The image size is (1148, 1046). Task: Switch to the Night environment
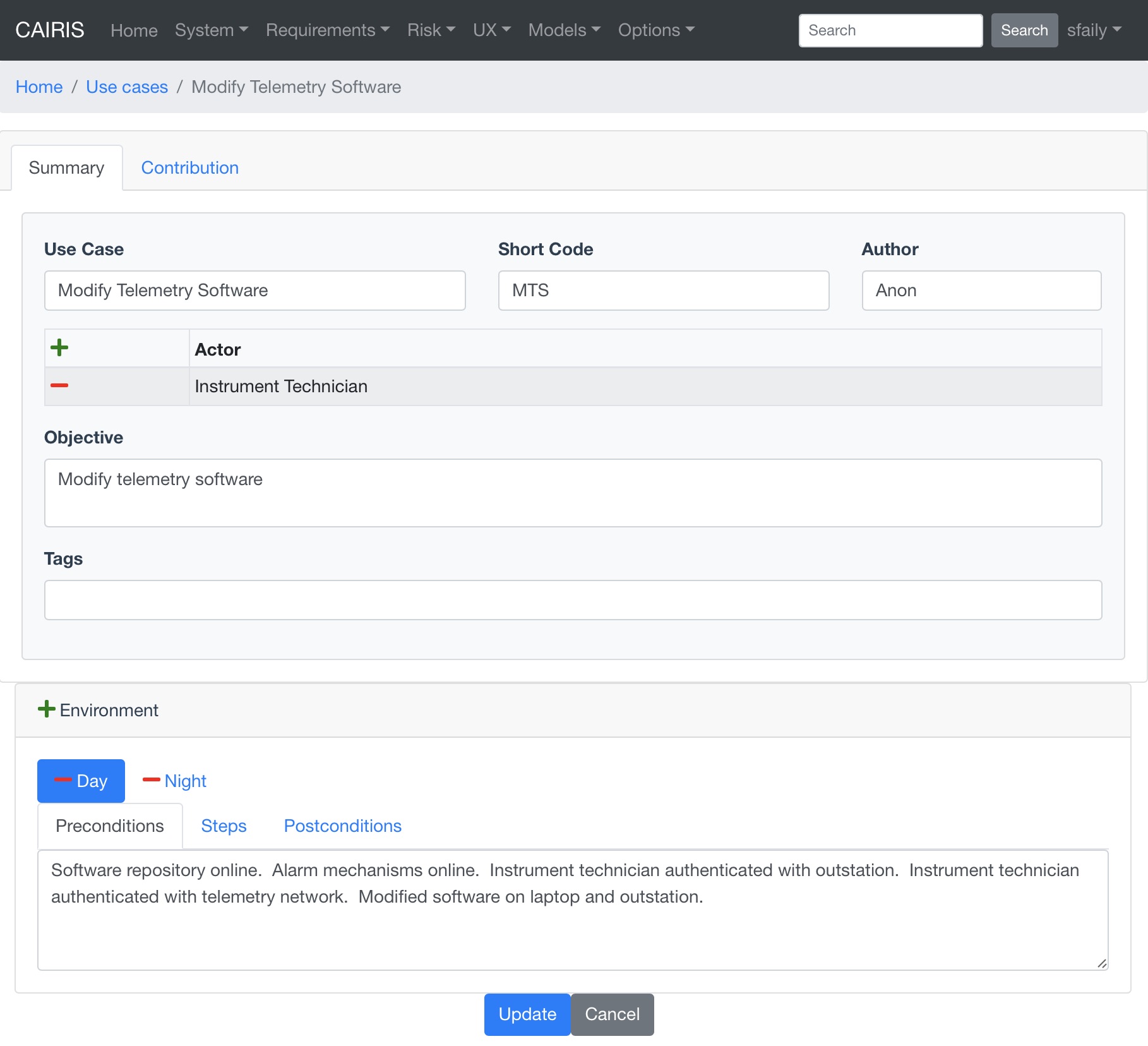pyautogui.click(x=186, y=781)
